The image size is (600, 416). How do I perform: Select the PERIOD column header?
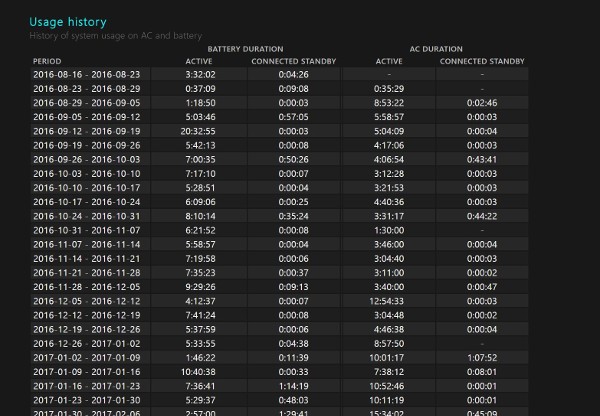tap(48, 61)
